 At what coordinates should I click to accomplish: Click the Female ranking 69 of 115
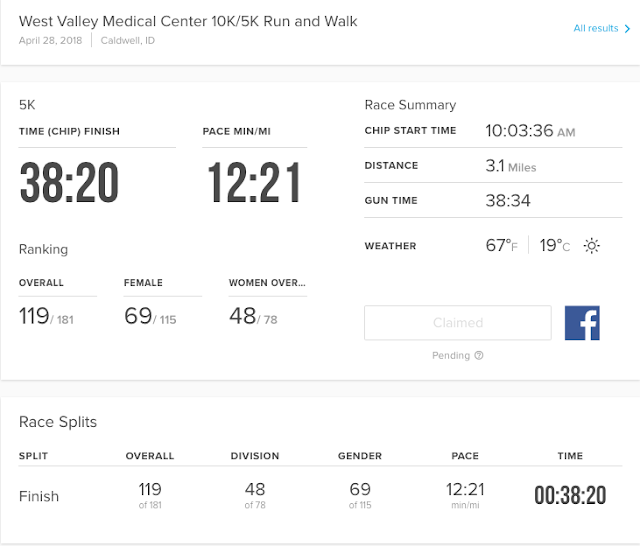pos(150,316)
